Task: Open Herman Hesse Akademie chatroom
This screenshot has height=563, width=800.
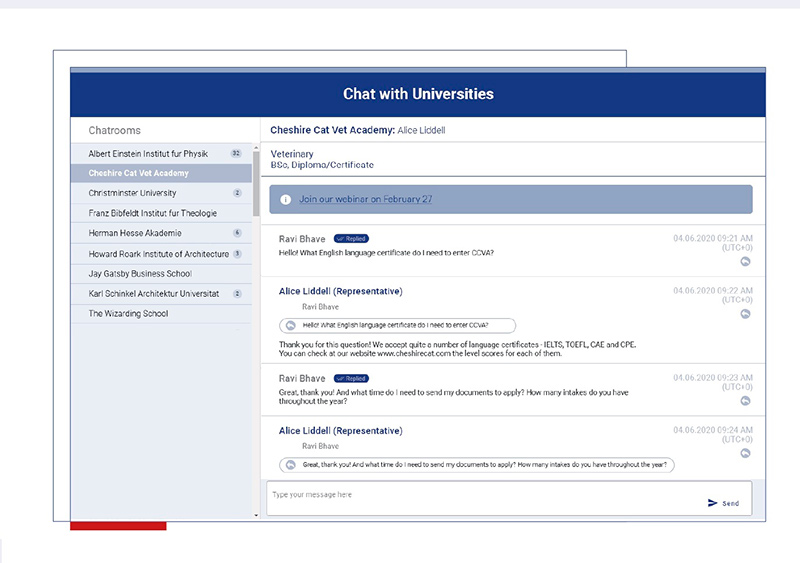Action: tap(135, 233)
